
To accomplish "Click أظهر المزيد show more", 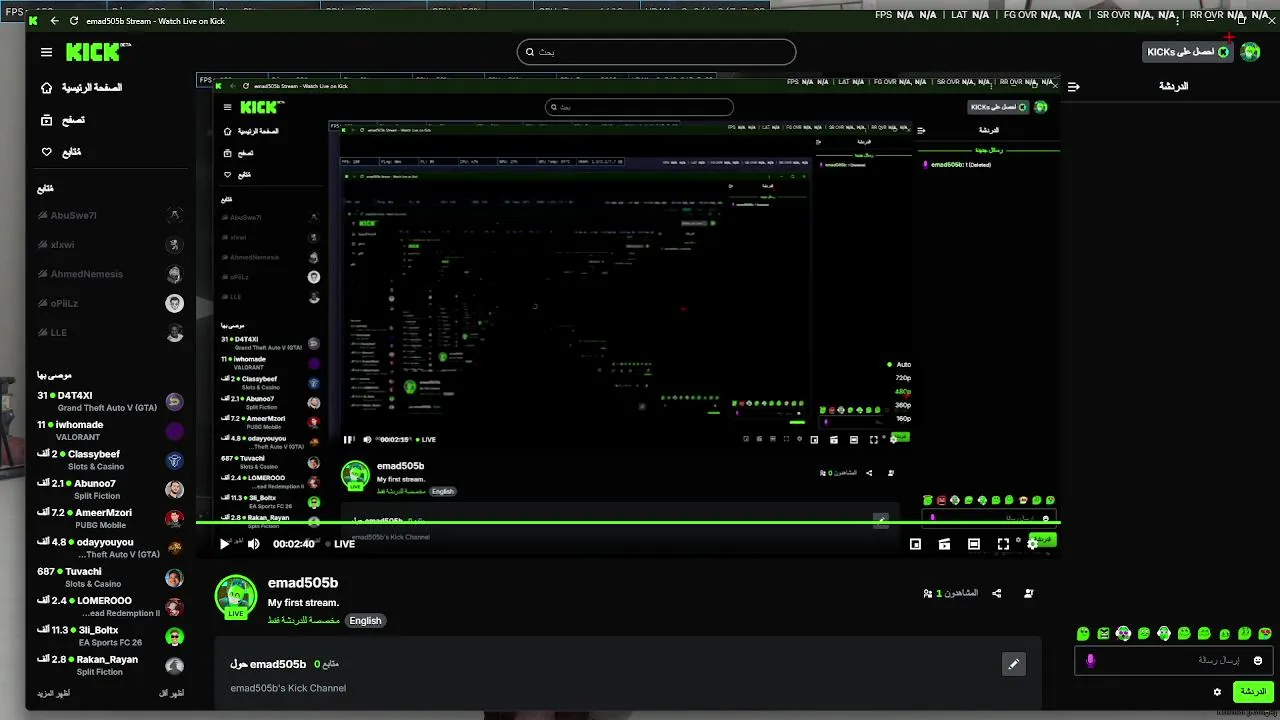I will [x=54, y=693].
